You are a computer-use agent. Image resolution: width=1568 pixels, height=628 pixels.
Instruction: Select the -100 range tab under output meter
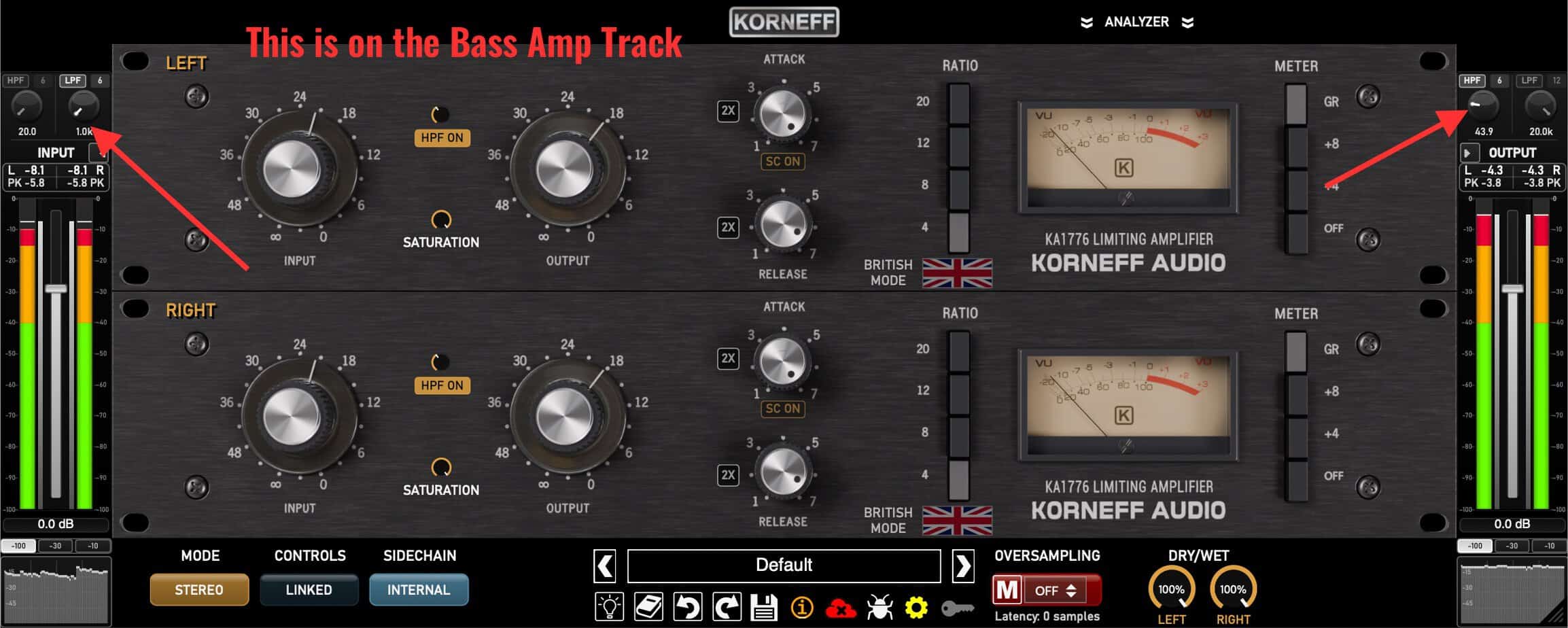pyautogui.click(x=1475, y=546)
